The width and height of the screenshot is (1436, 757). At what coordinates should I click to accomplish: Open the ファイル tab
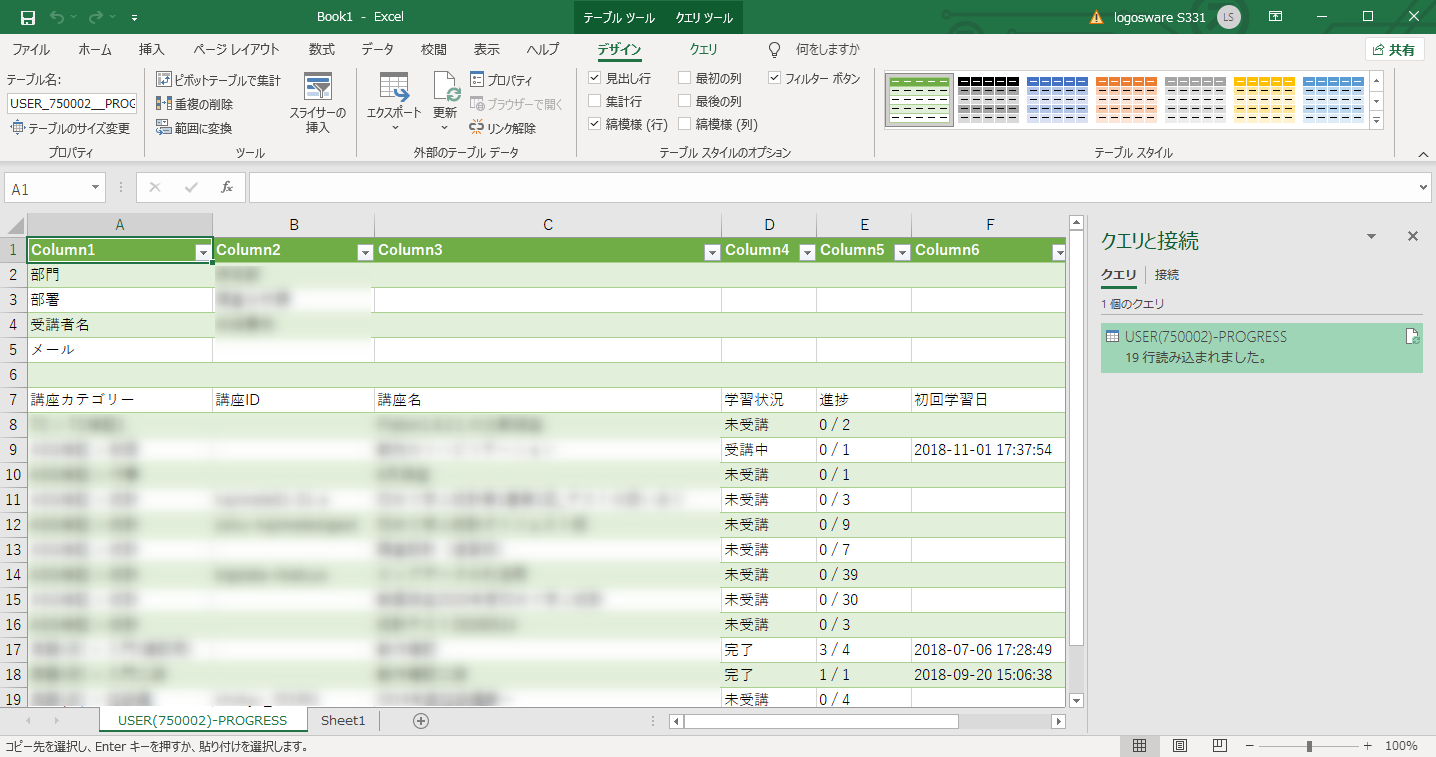tap(31, 49)
